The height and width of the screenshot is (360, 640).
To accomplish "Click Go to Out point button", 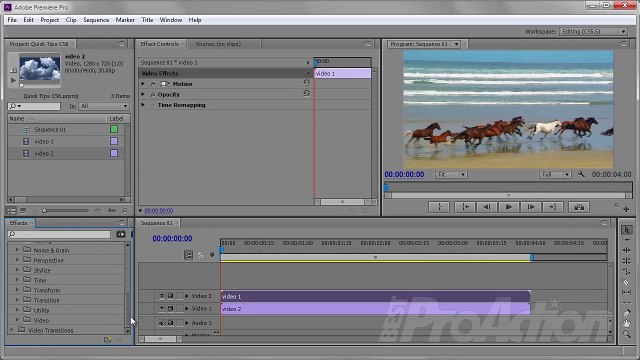I will tap(553, 207).
